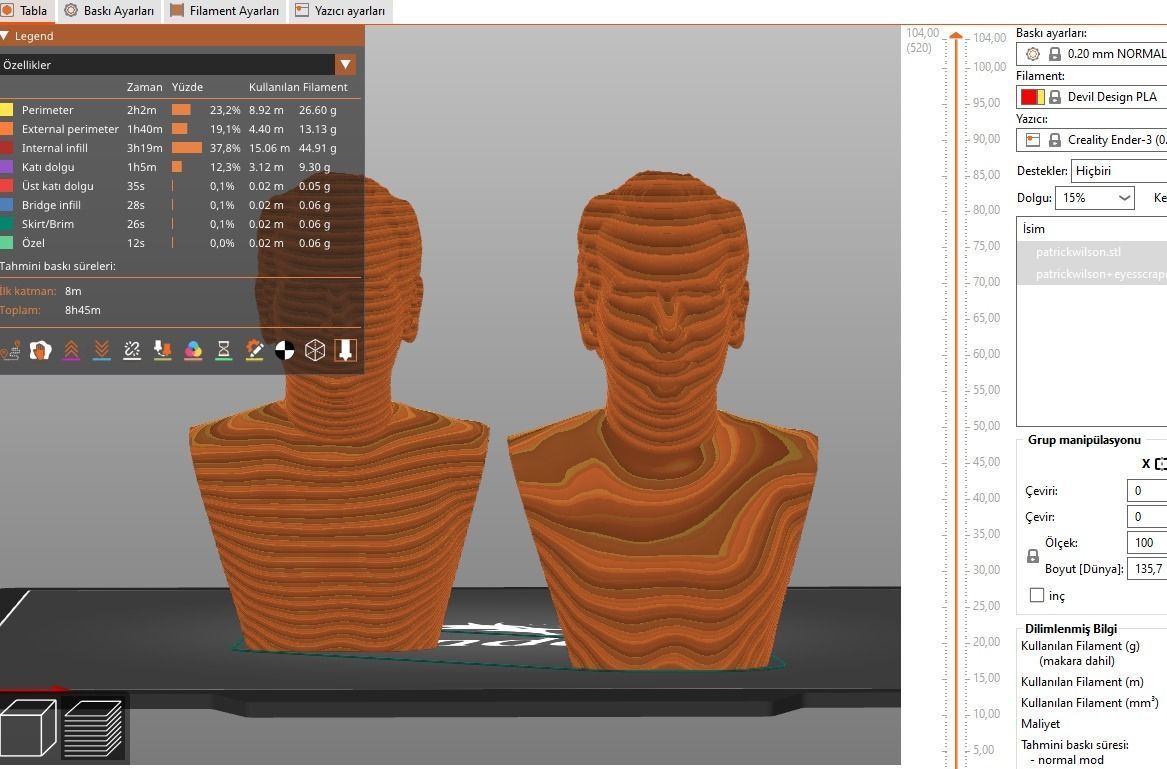Click gear icon in print settings preset
Image resolution: width=1167 pixels, height=769 pixels.
pyautogui.click(x=1032, y=54)
